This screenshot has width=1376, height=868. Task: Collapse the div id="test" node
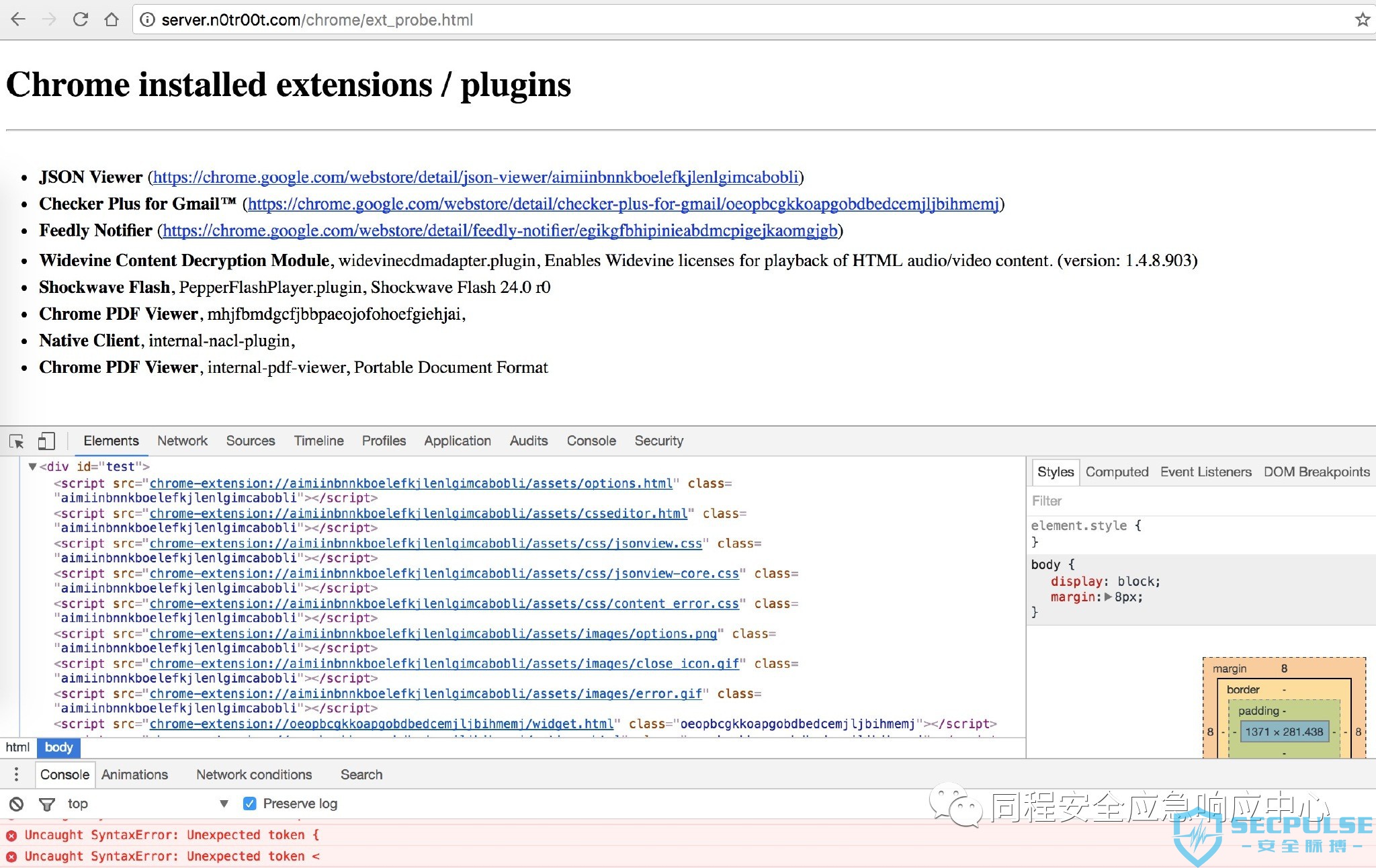point(32,466)
